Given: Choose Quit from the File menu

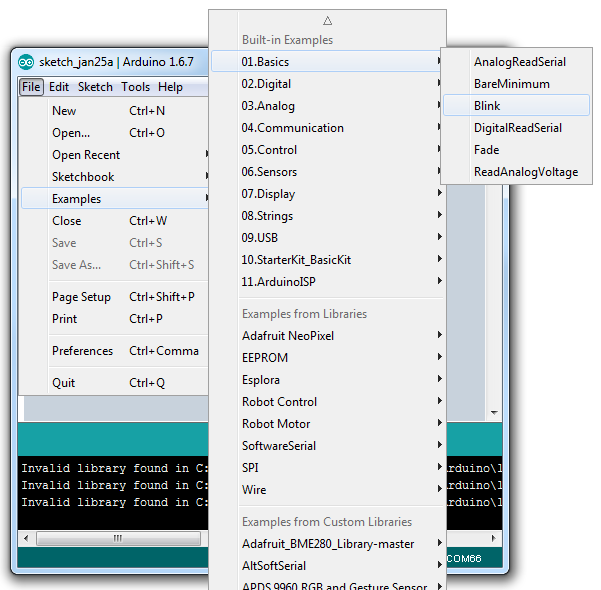Looking at the screenshot, I should 115,383.
